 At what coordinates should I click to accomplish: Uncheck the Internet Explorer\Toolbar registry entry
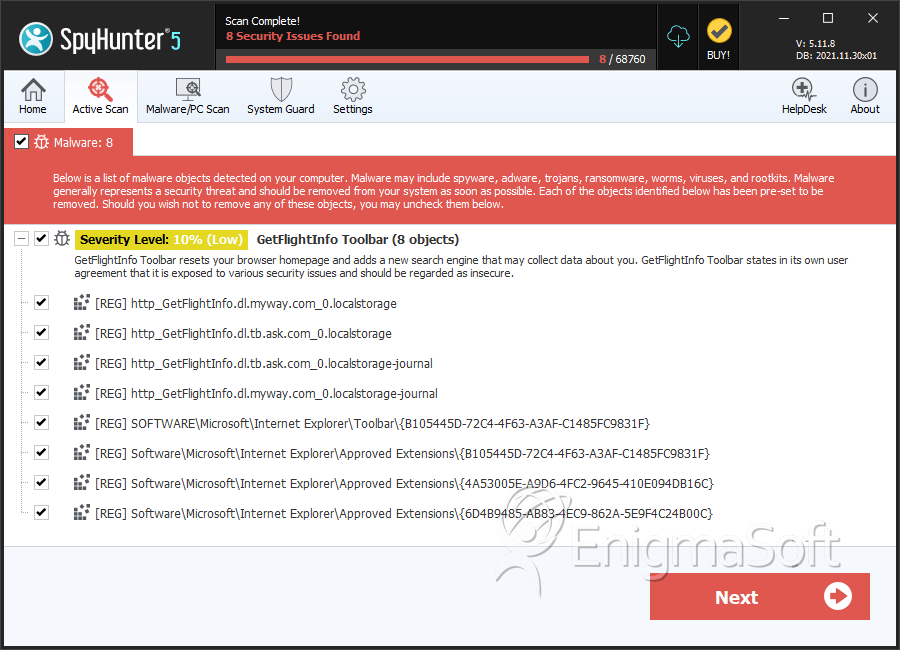(41, 422)
